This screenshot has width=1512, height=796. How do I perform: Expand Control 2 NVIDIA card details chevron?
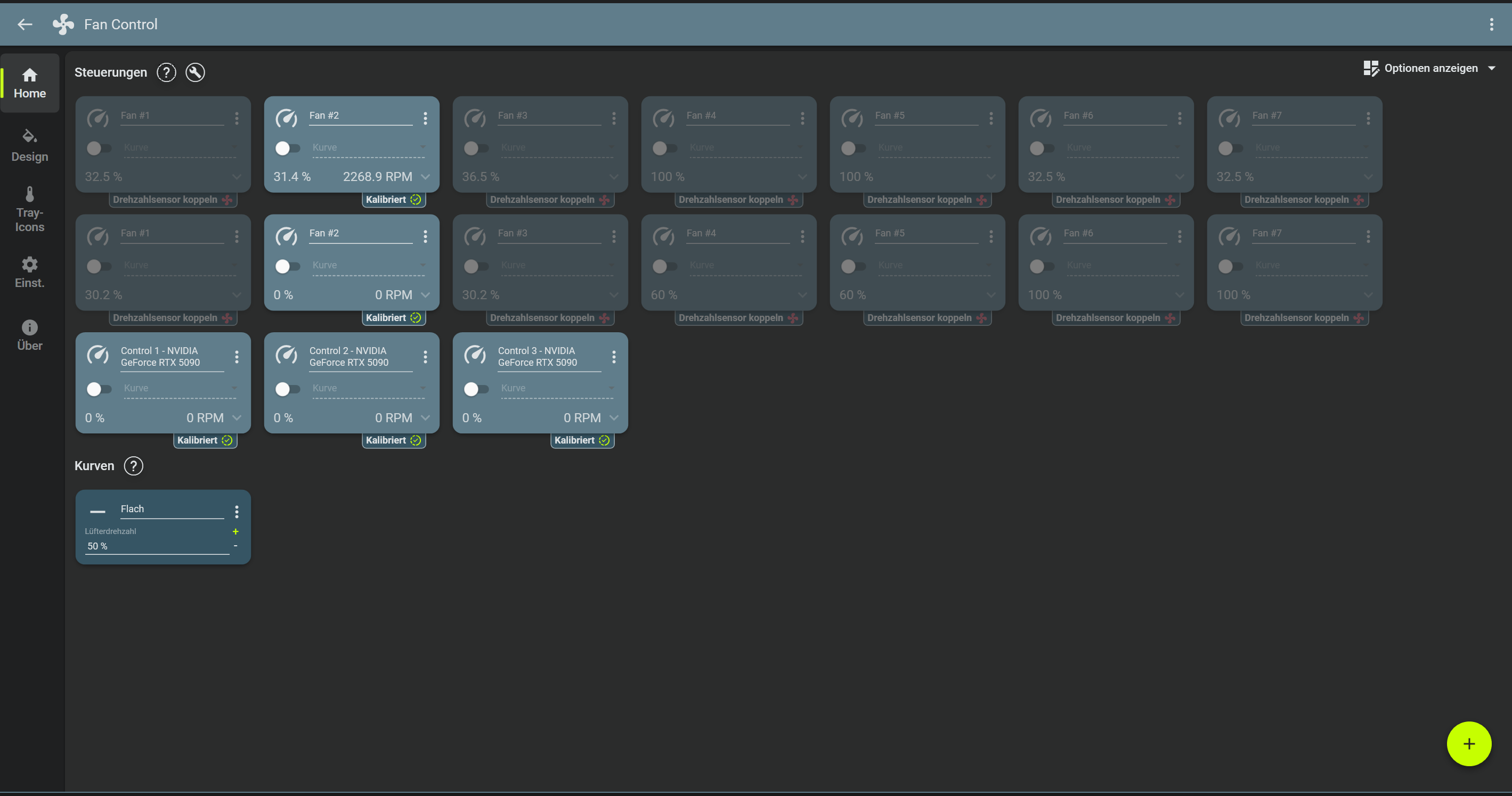point(426,417)
